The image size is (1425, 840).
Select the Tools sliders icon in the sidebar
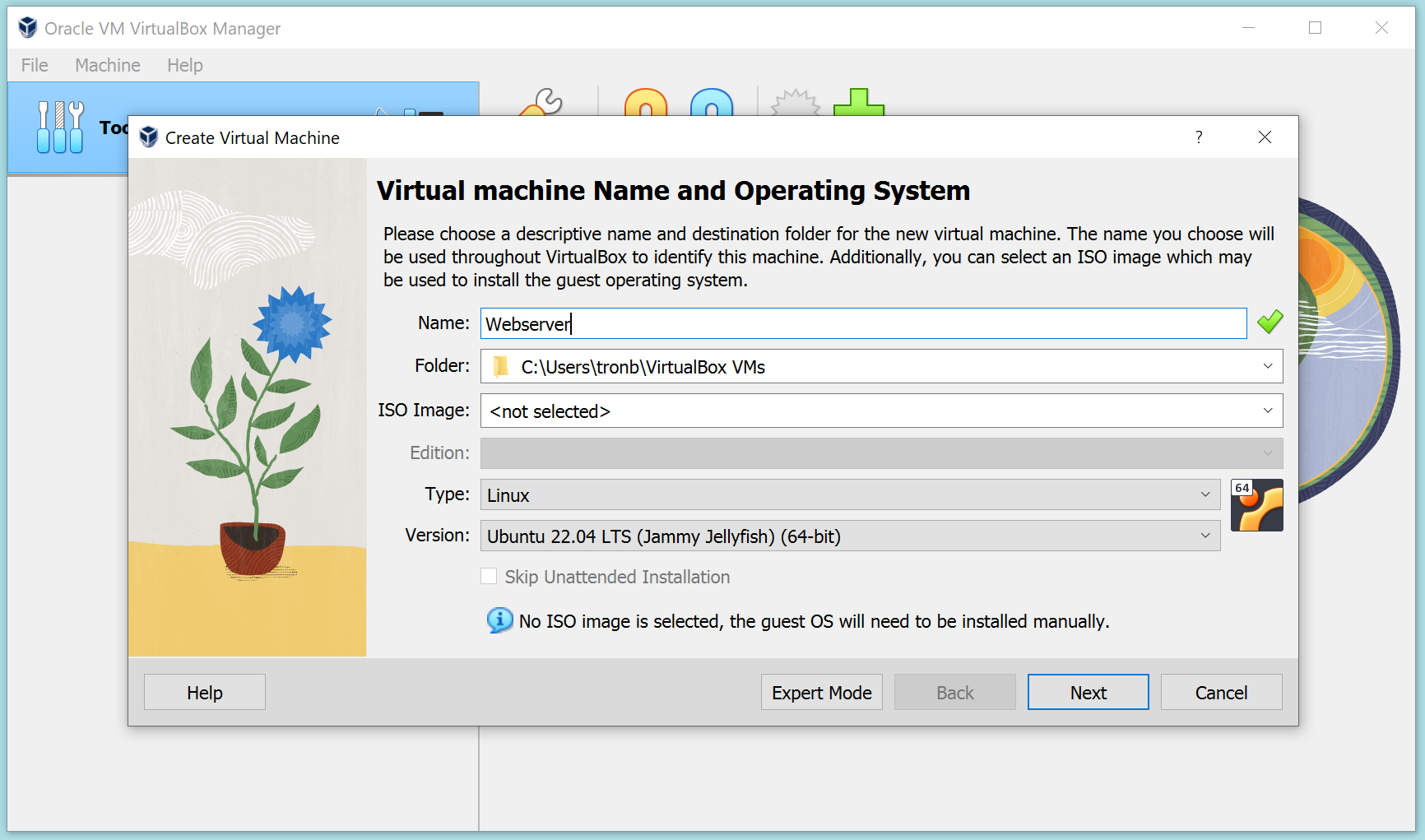click(x=59, y=128)
